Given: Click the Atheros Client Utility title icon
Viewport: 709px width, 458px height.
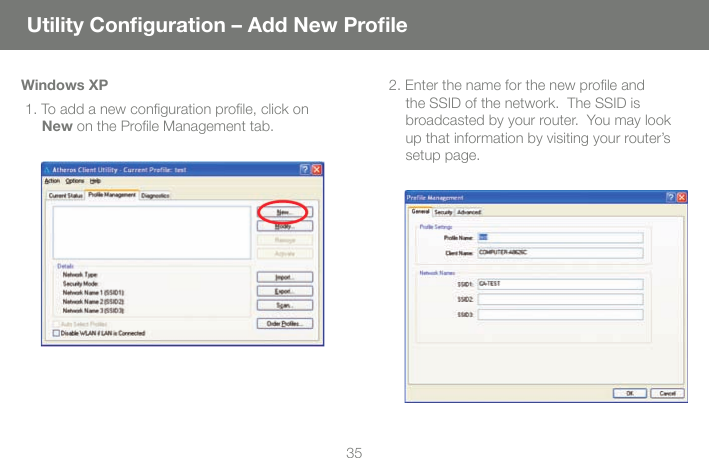Looking at the screenshot, I should pos(47,170).
